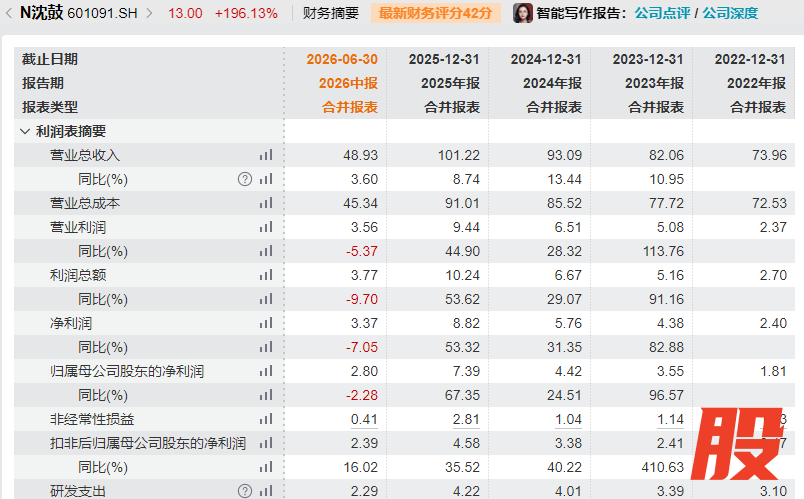Click the N沈鼓 stock name
The image size is (804, 499).
pos(42,13)
